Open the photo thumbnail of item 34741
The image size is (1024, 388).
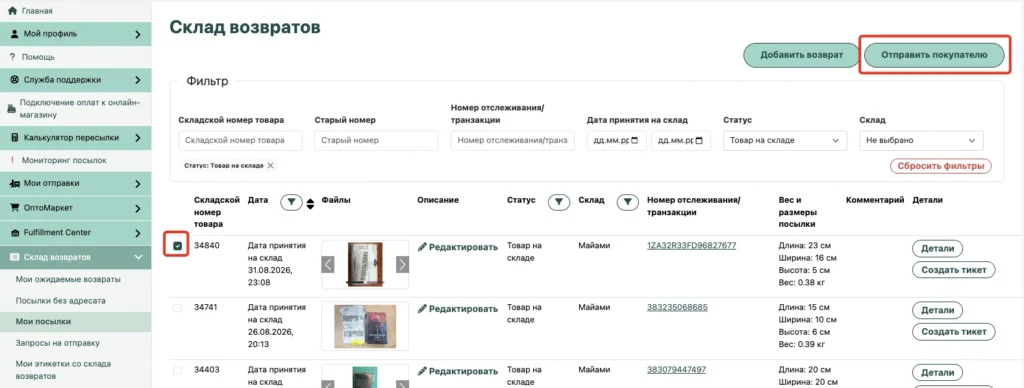coord(365,326)
